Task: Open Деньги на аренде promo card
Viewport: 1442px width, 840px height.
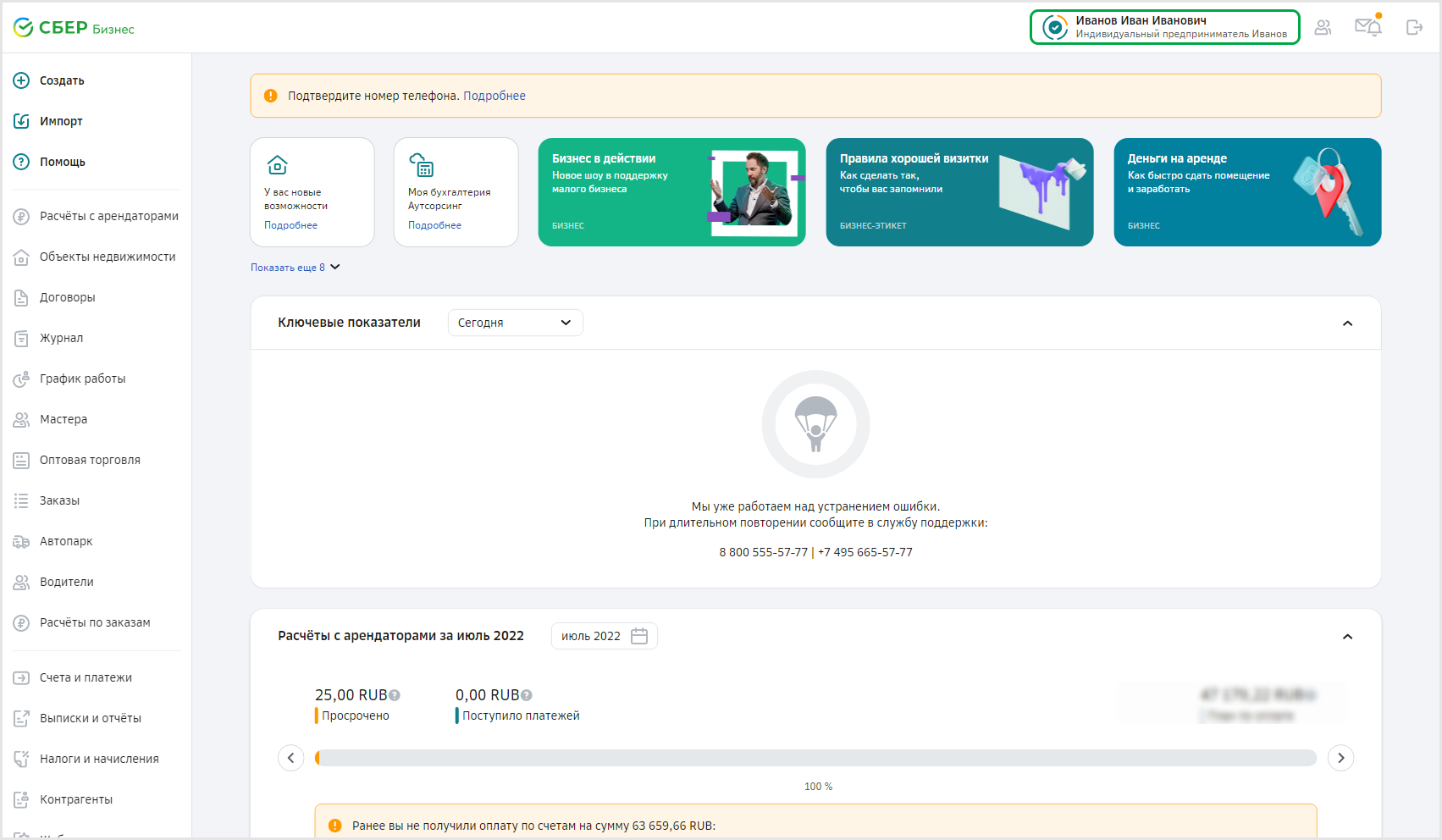Action: 1246,192
